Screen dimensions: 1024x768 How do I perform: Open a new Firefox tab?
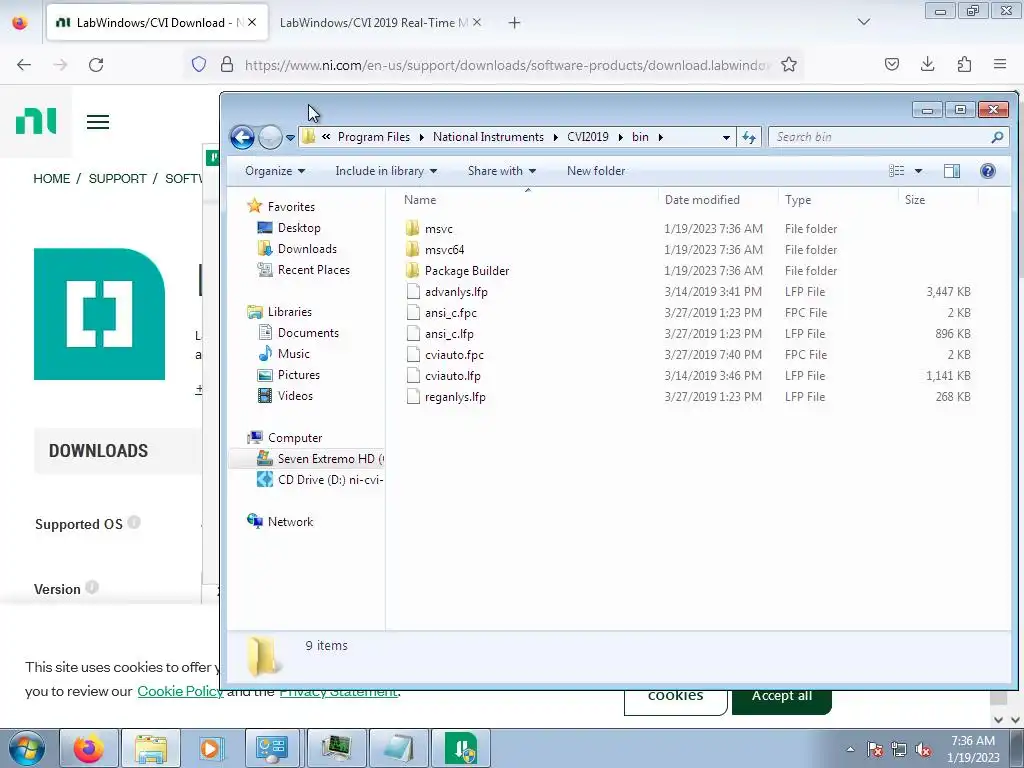pyautogui.click(x=515, y=23)
